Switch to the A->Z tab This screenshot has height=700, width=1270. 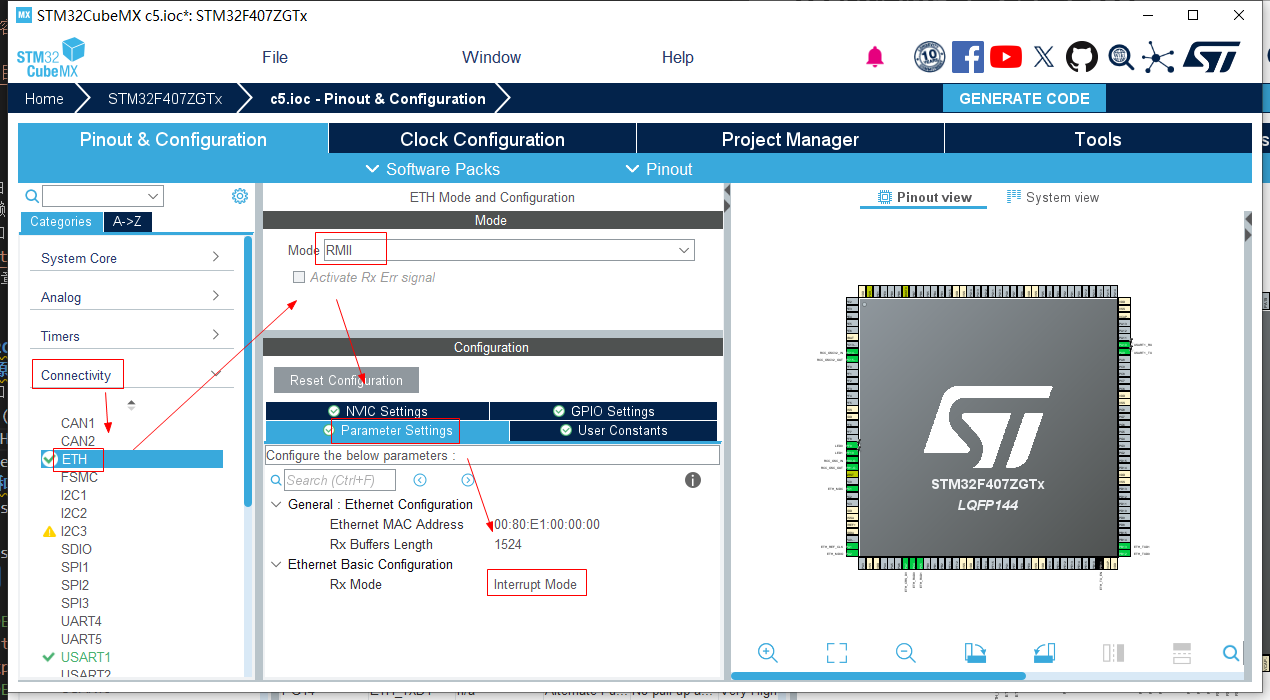click(x=128, y=222)
